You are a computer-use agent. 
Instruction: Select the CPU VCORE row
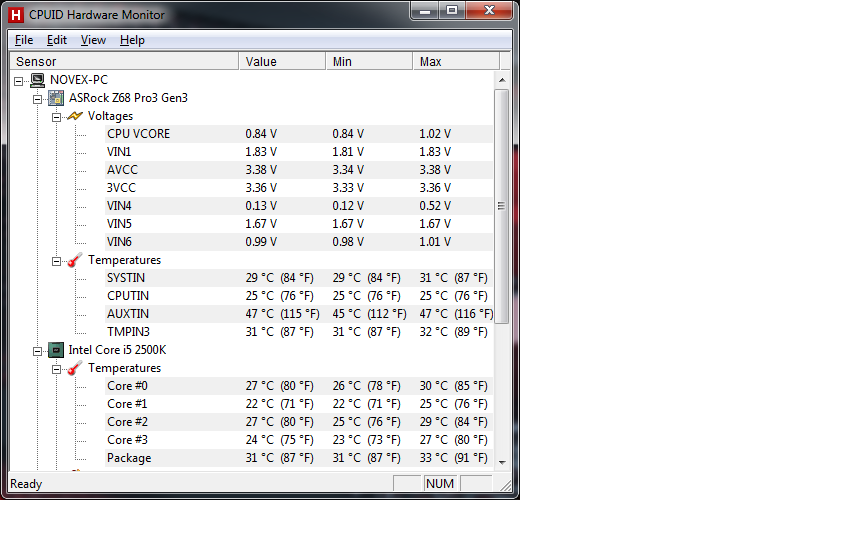coord(299,134)
